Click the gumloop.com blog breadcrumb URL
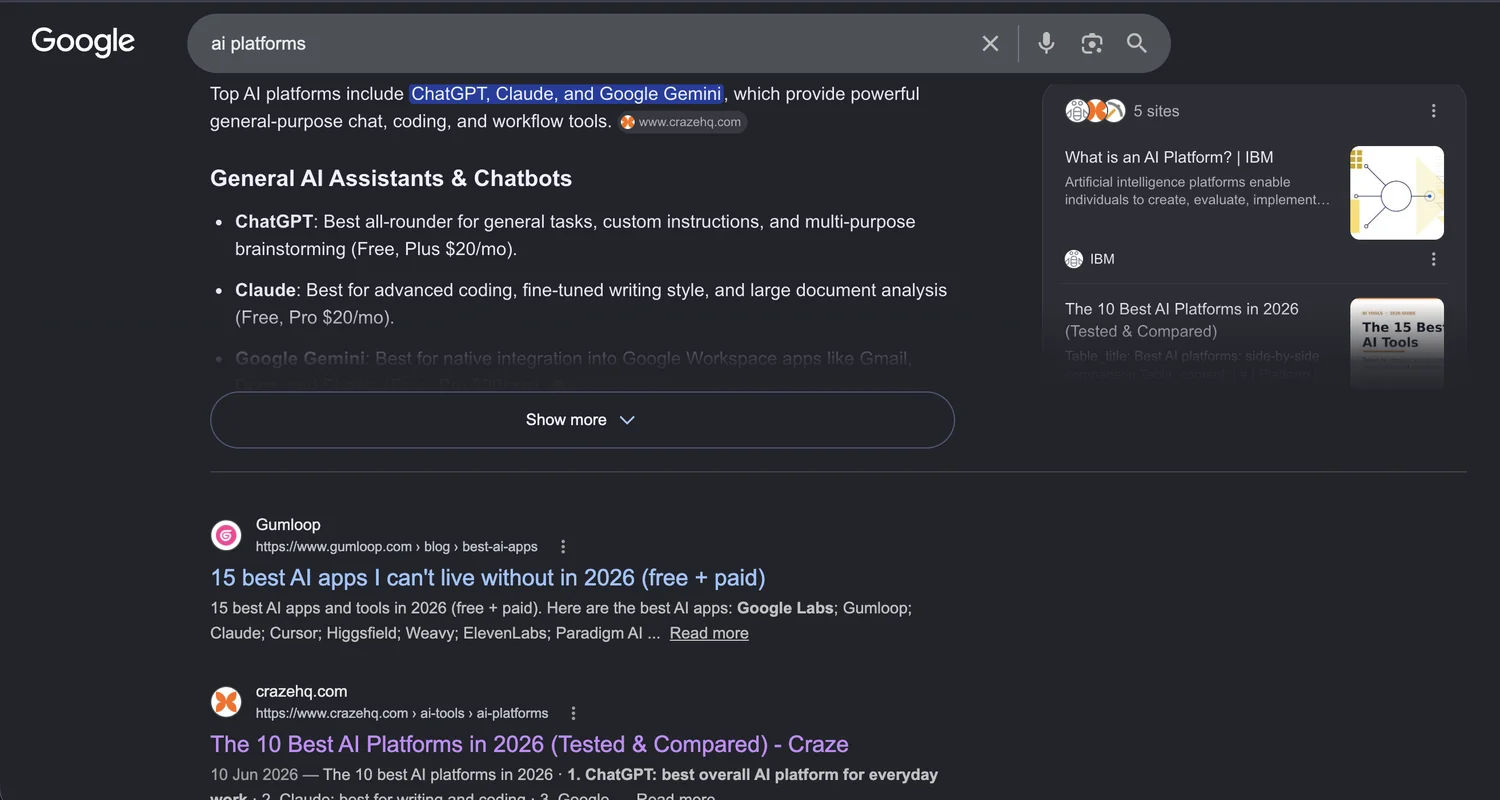 397,547
